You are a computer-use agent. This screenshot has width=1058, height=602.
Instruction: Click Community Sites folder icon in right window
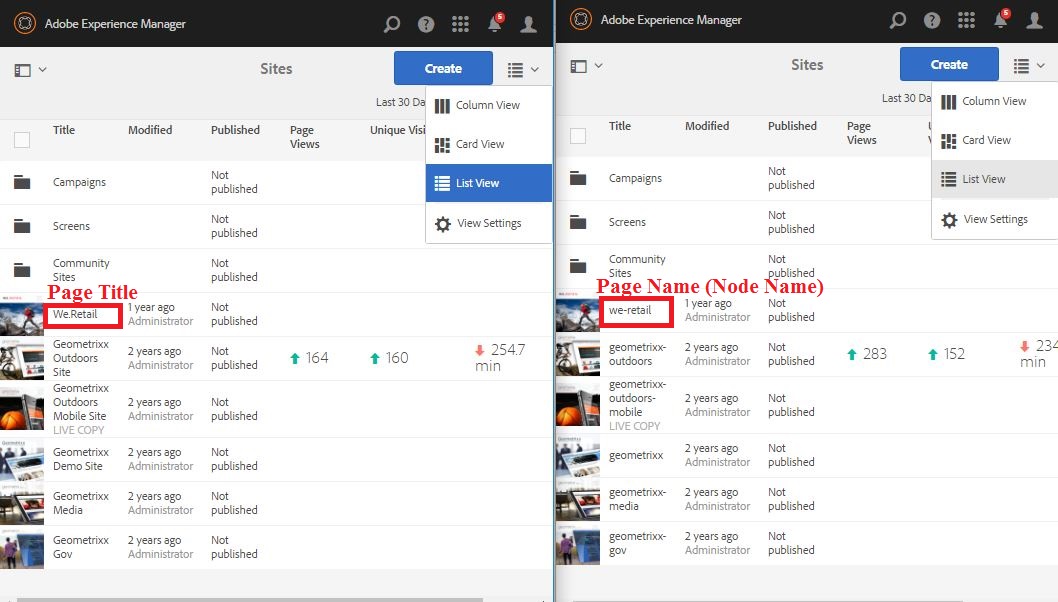578,266
